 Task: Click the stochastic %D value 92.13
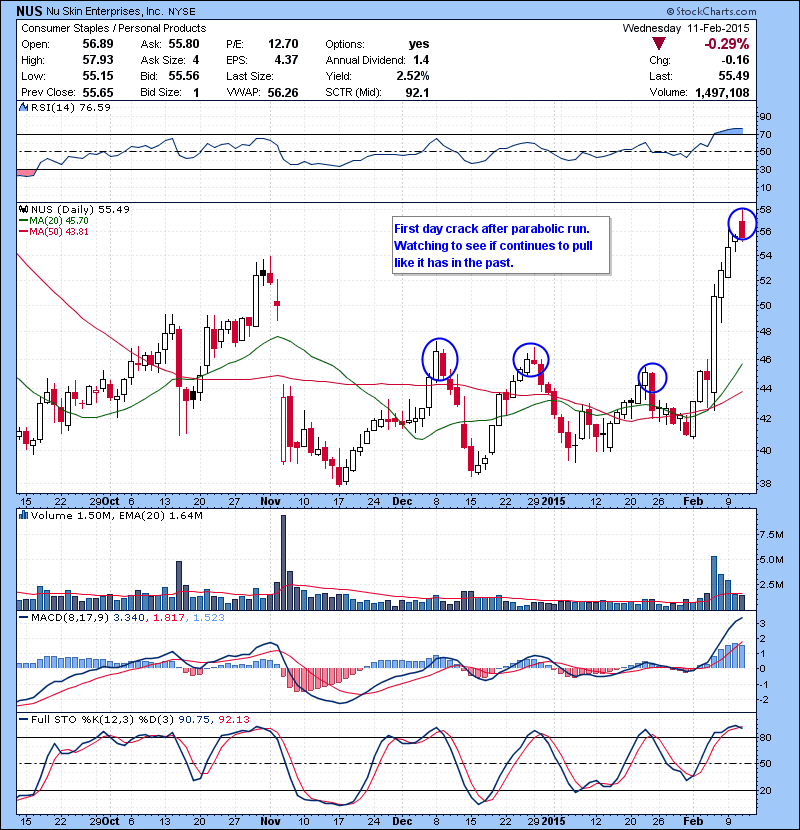[x=233, y=719]
